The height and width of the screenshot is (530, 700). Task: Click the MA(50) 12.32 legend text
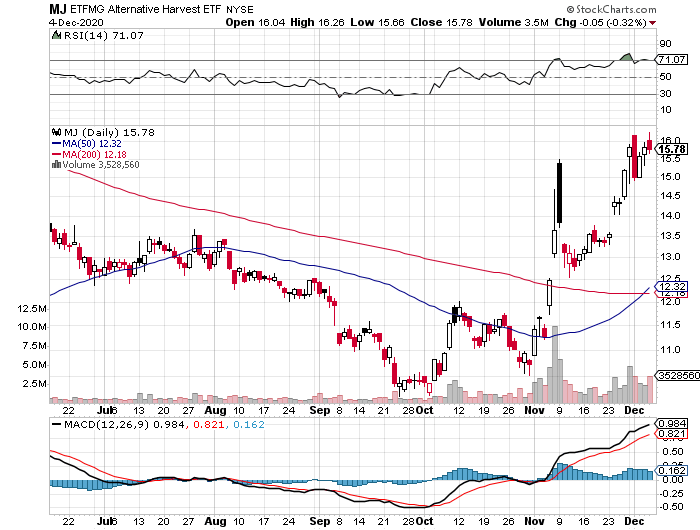click(x=92, y=143)
